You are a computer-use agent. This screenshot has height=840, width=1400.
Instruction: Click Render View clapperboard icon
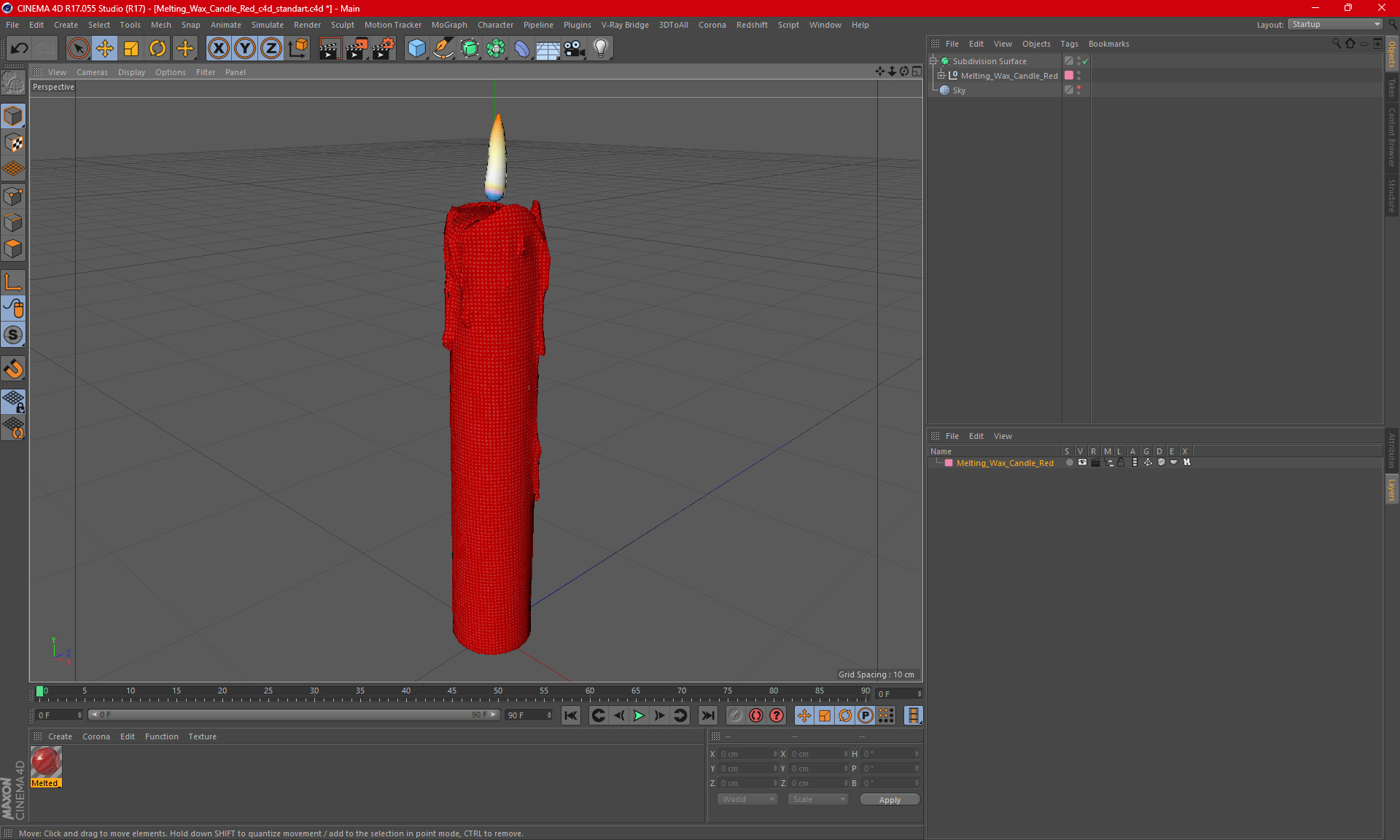[330, 48]
